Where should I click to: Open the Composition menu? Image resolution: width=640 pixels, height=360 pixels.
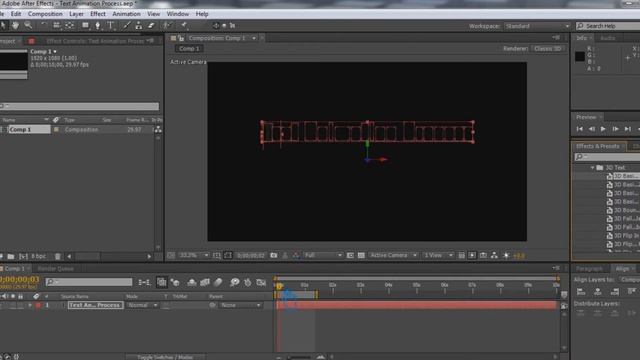click(x=45, y=14)
